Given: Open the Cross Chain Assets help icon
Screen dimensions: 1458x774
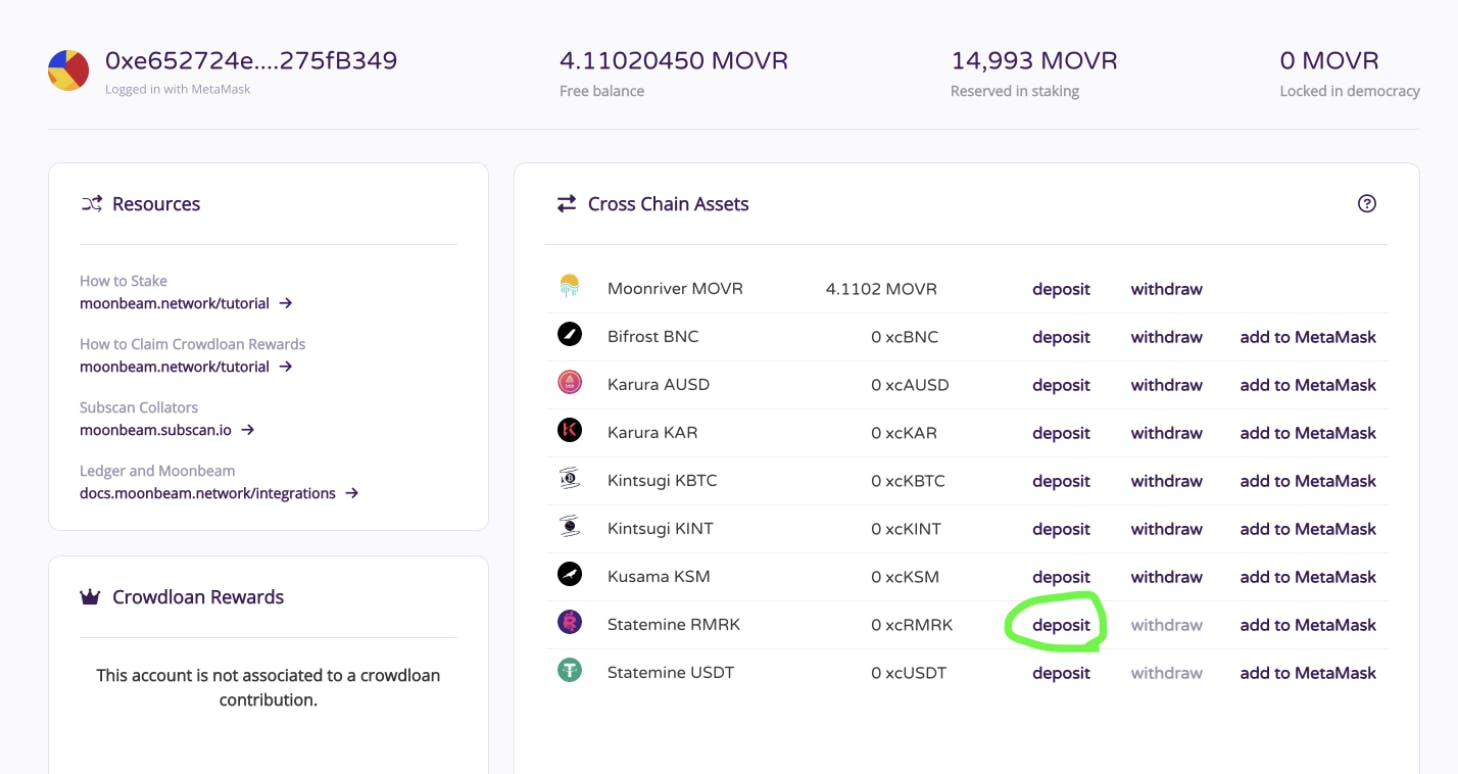Looking at the screenshot, I should coord(1367,204).
